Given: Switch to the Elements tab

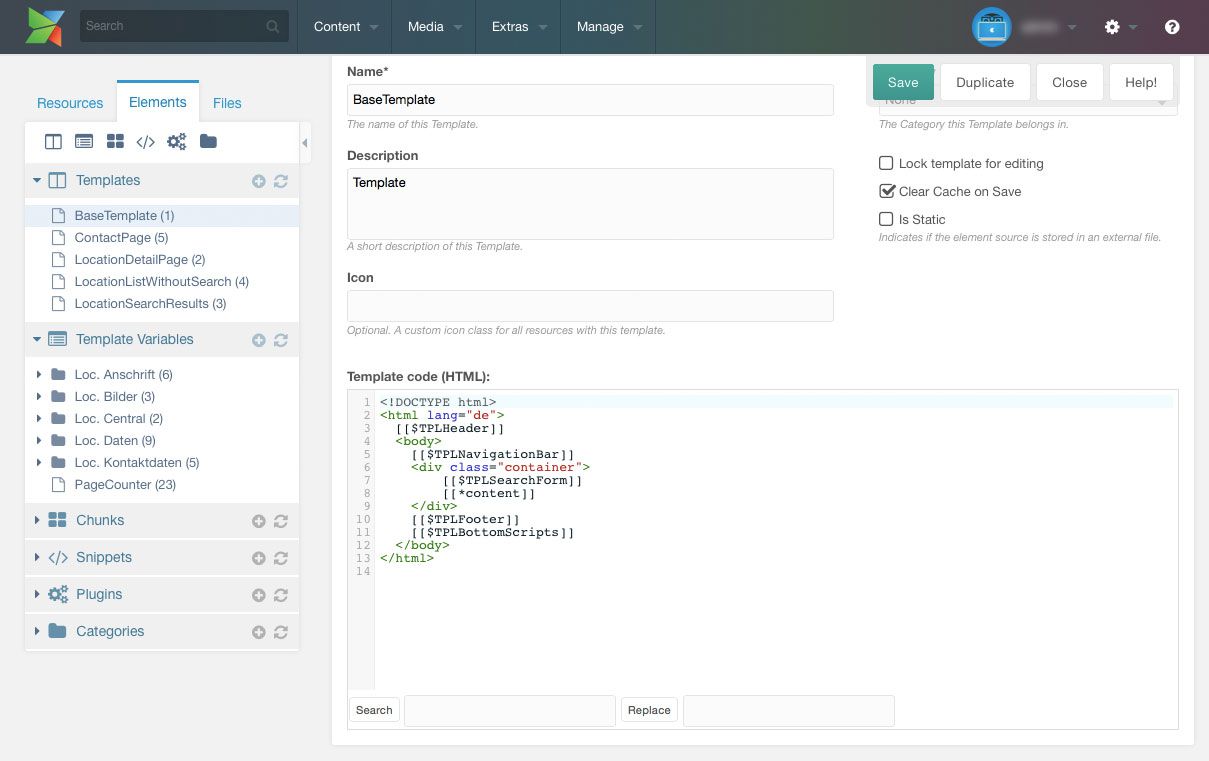Looking at the screenshot, I should click(157, 102).
